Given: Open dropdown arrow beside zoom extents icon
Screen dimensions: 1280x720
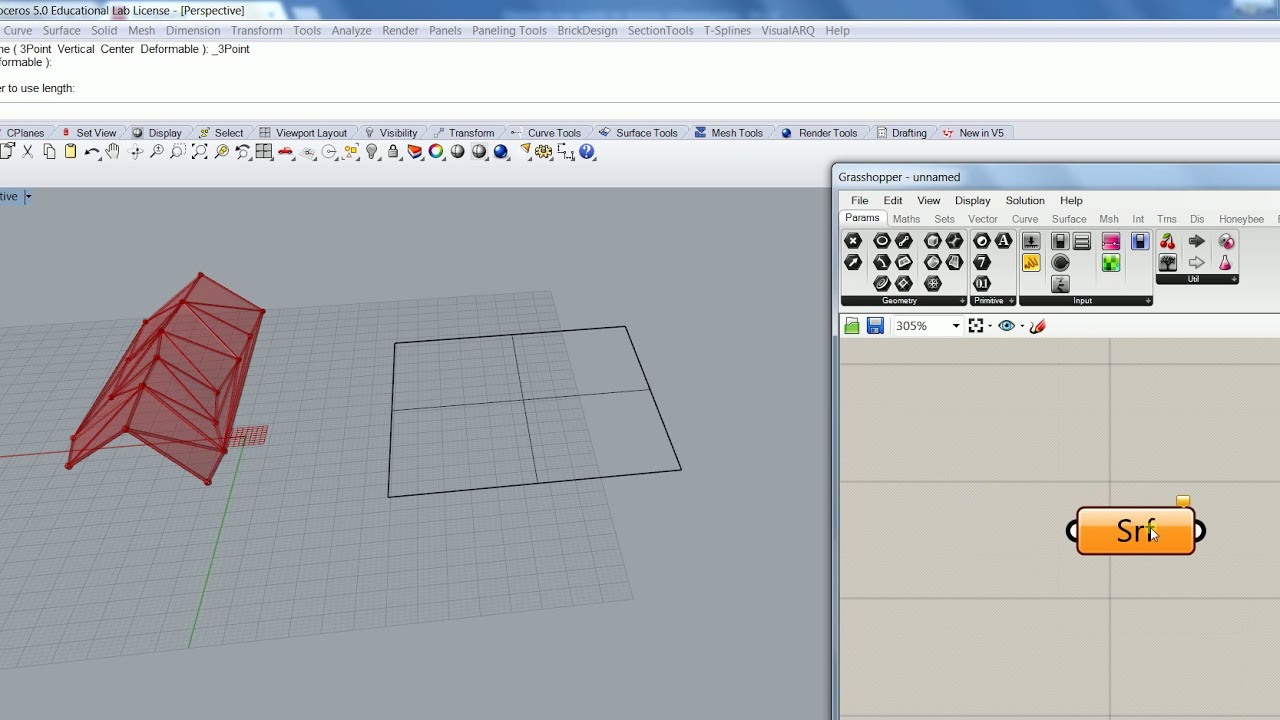Looking at the screenshot, I should click(x=990, y=326).
